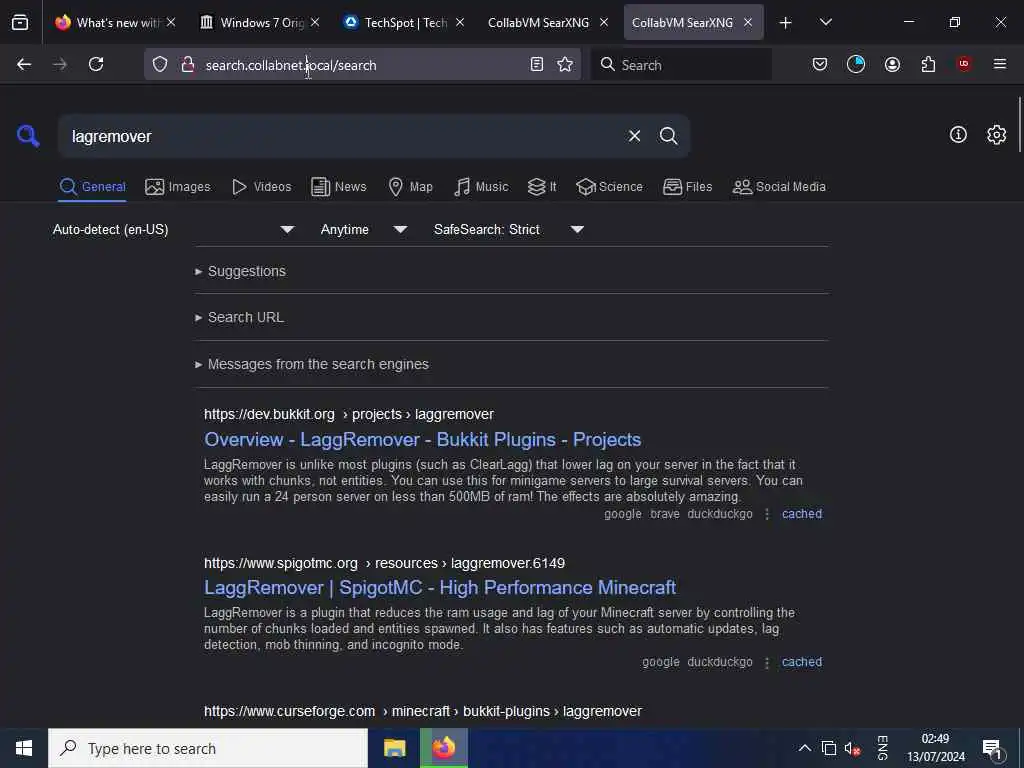Open Pocket save icon
This screenshot has height=768, width=1024.
pyautogui.click(x=820, y=64)
